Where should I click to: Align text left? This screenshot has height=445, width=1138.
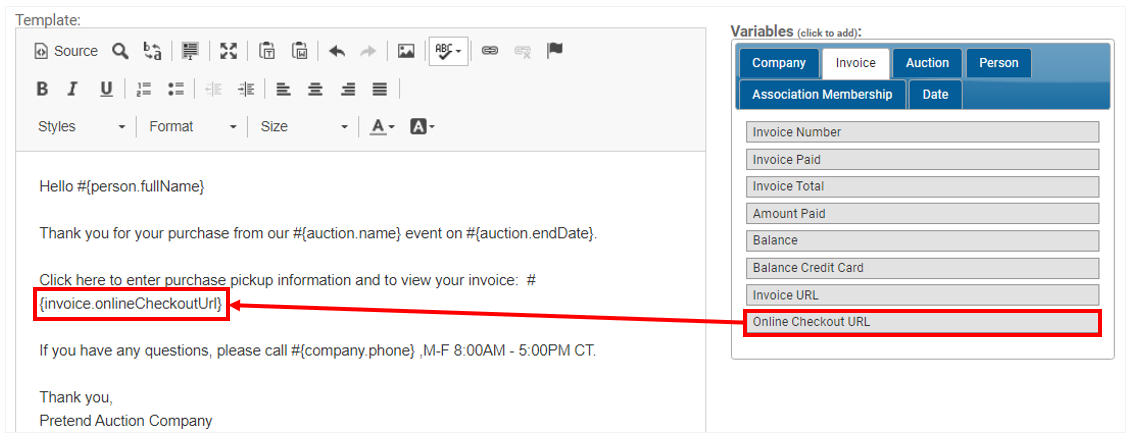pyautogui.click(x=283, y=89)
